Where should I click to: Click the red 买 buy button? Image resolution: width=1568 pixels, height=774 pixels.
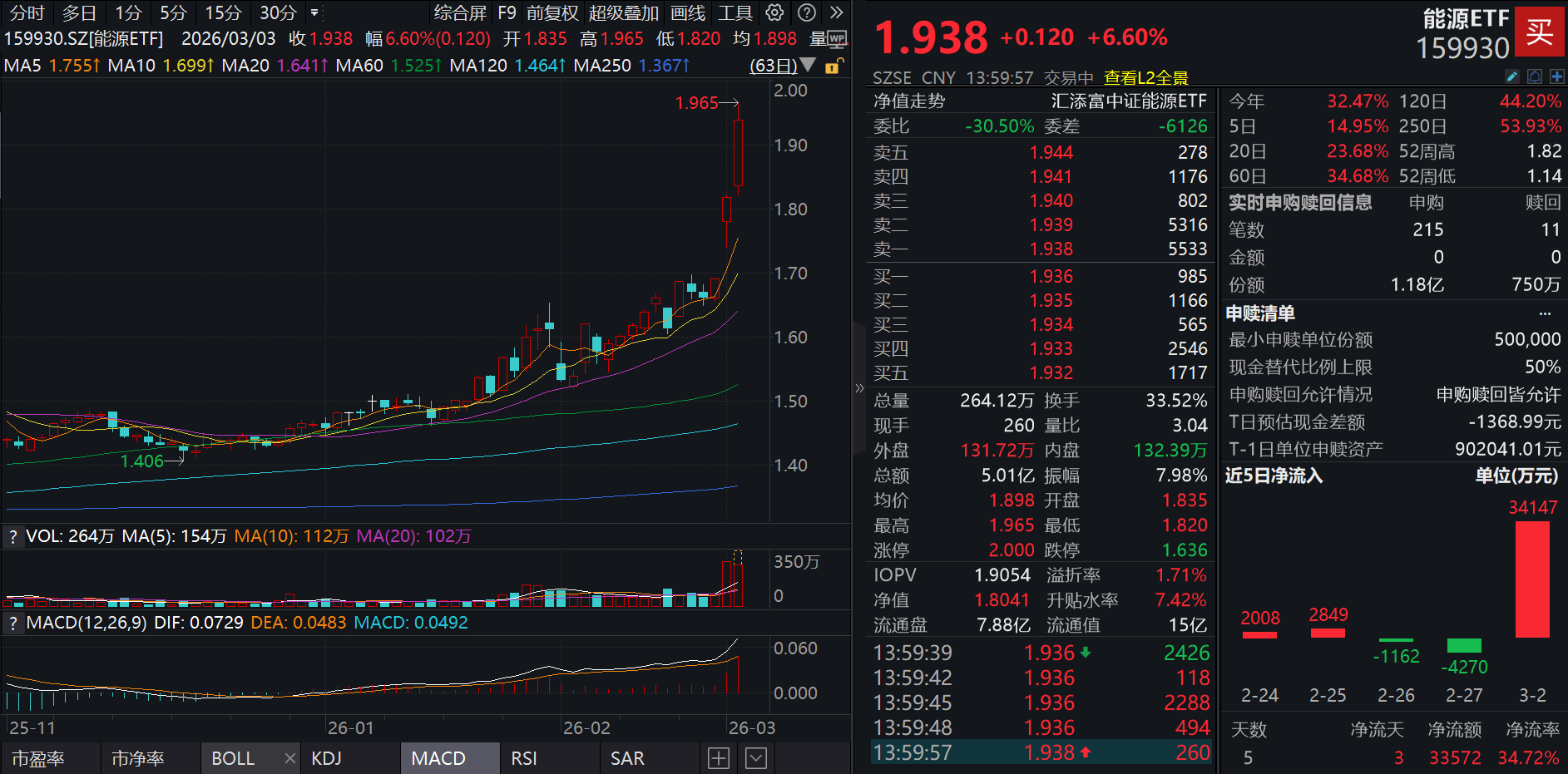click(x=1540, y=30)
